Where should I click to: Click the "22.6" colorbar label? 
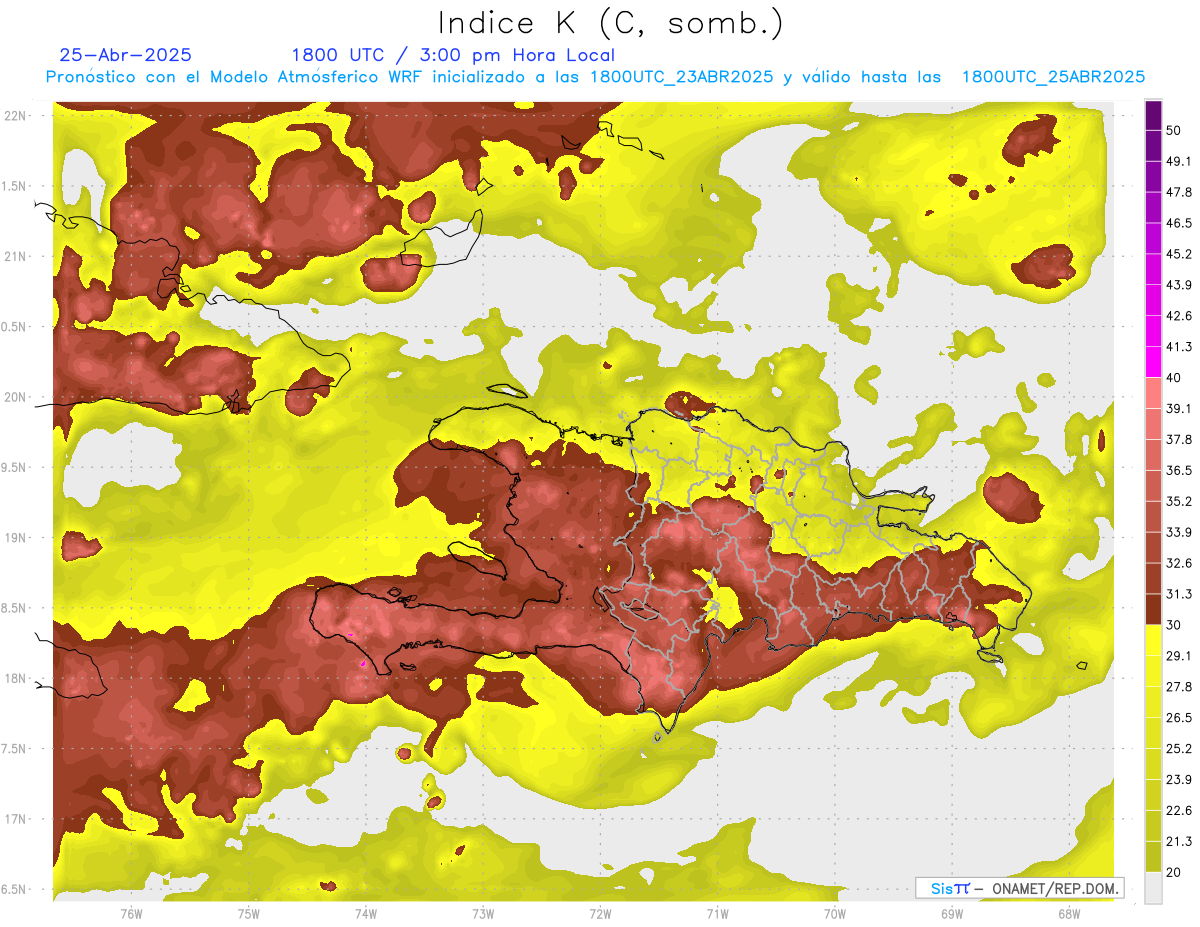1179,810
